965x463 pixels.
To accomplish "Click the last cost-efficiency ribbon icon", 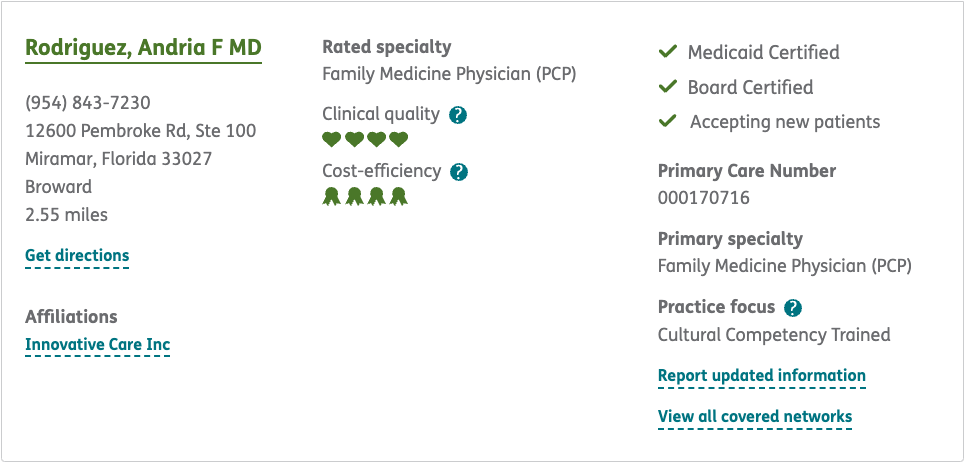I will [399, 196].
